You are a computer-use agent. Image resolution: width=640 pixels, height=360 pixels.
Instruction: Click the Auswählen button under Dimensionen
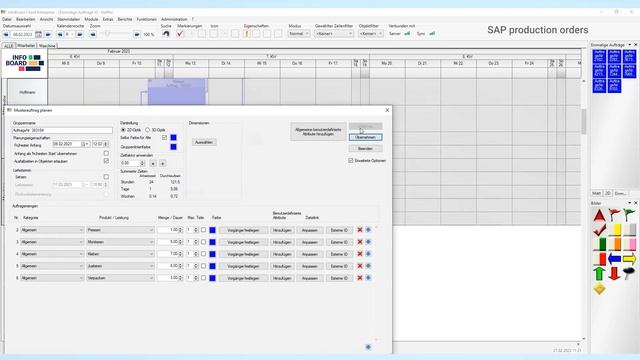pyautogui.click(x=204, y=142)
